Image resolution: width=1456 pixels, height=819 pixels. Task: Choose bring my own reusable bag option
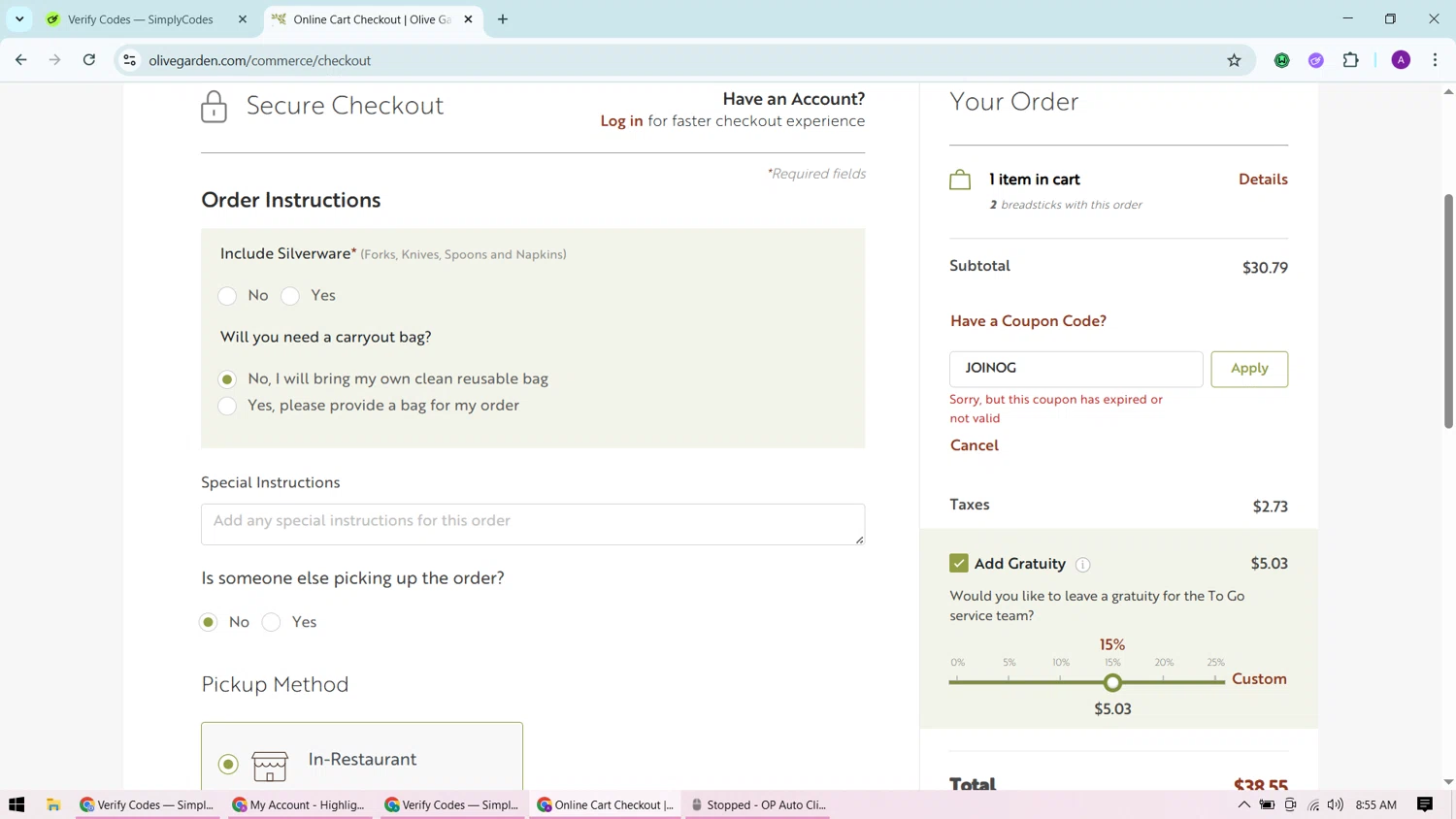(227, 379)
